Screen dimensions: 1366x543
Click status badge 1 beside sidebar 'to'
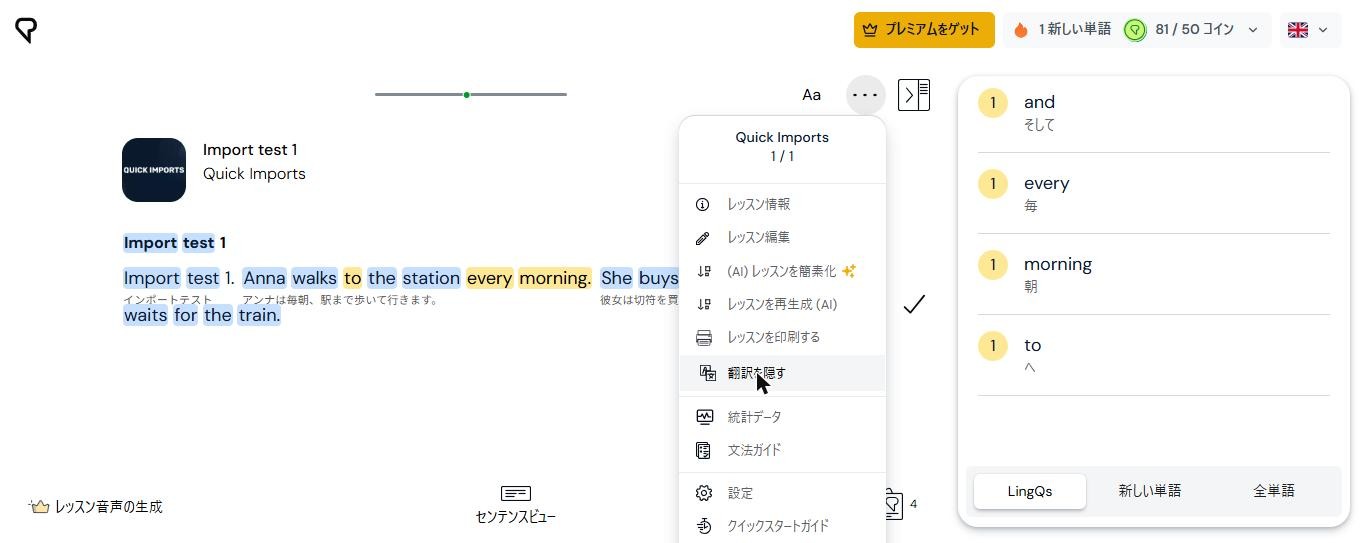(x=993, y=346)
